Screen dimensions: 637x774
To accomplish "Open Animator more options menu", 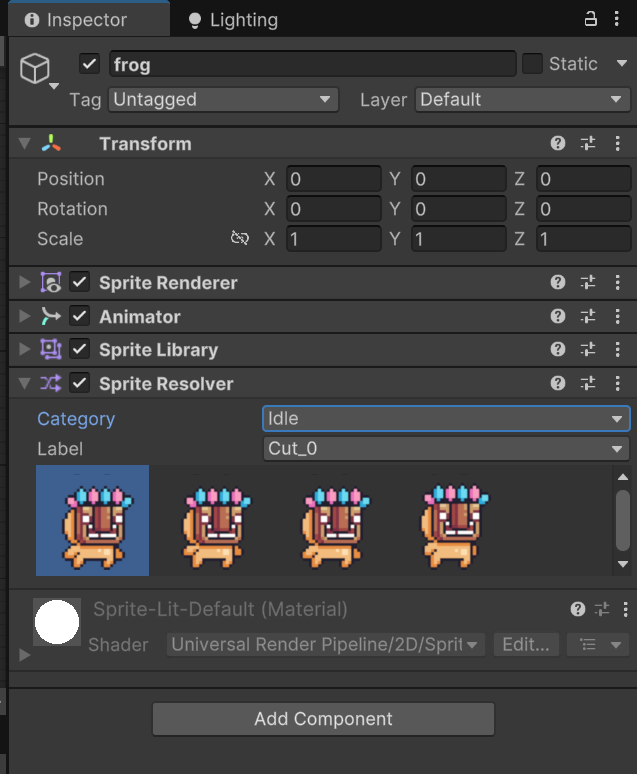I will [x=618, y=316].
